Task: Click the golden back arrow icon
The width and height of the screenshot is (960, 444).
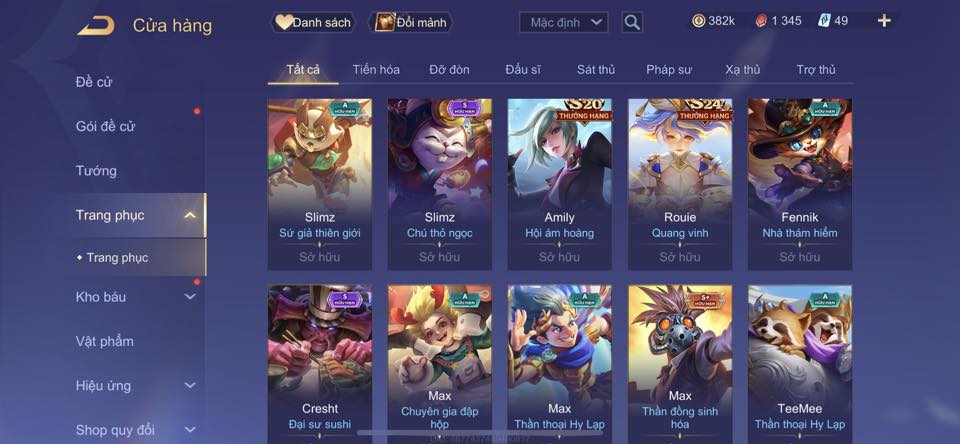Action: (x=96, y=26)
